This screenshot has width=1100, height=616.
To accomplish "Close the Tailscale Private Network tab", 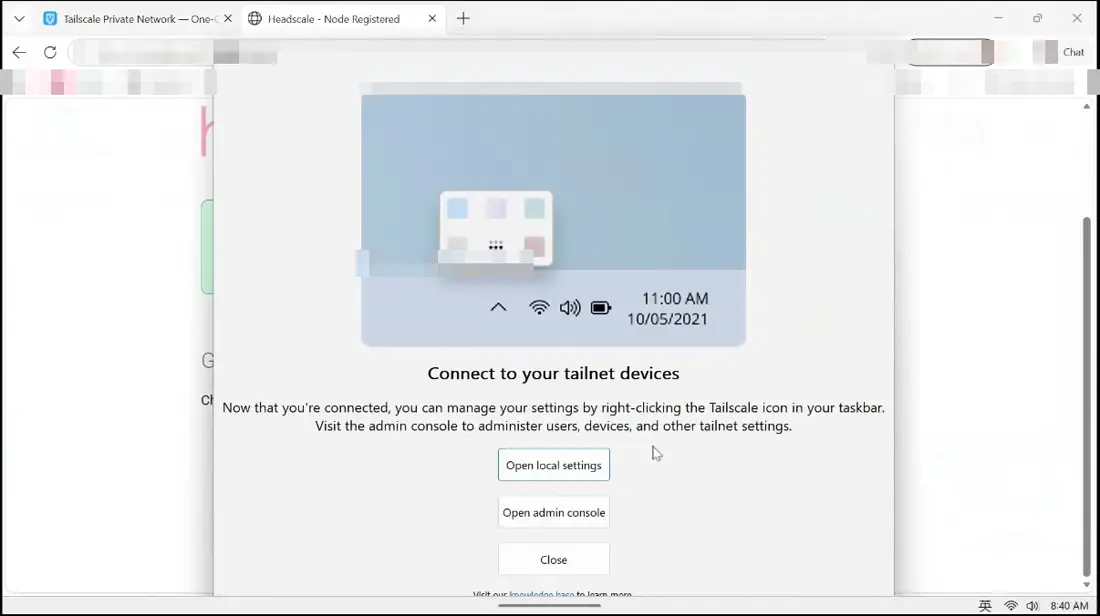I will click(227, 19).
